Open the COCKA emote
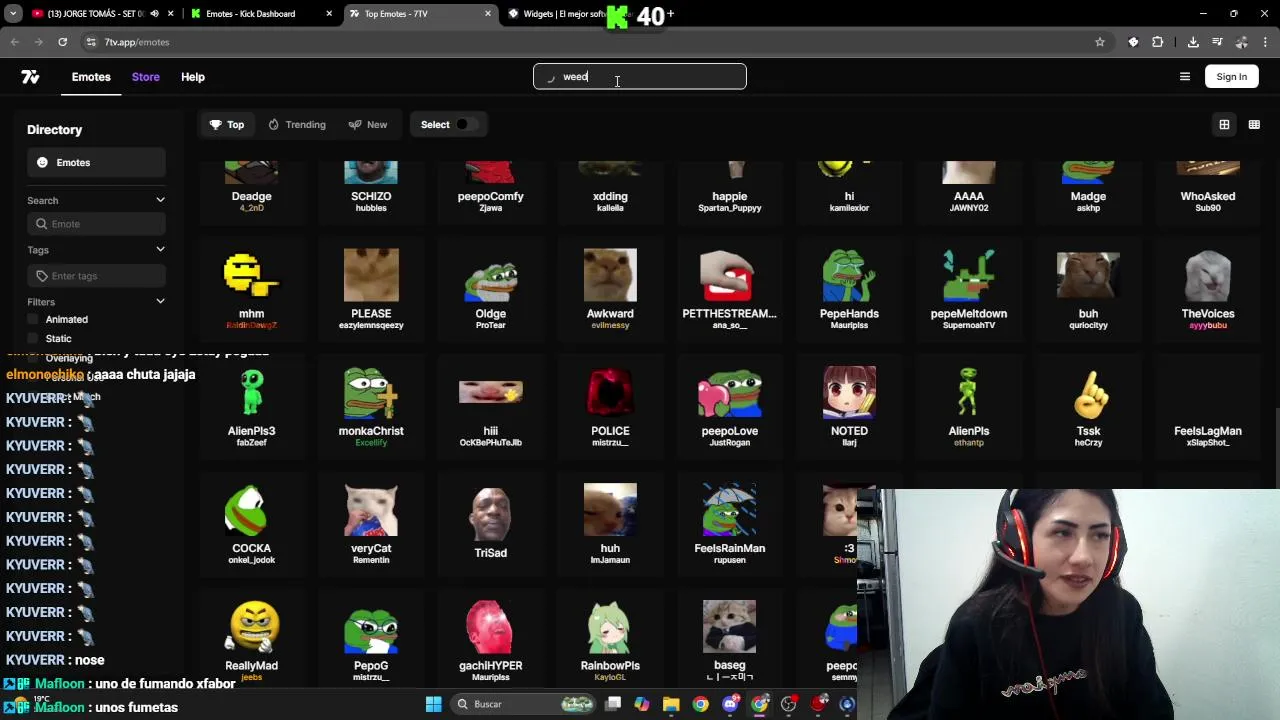This screenshot has width=1280, height=720. point(251,525)
